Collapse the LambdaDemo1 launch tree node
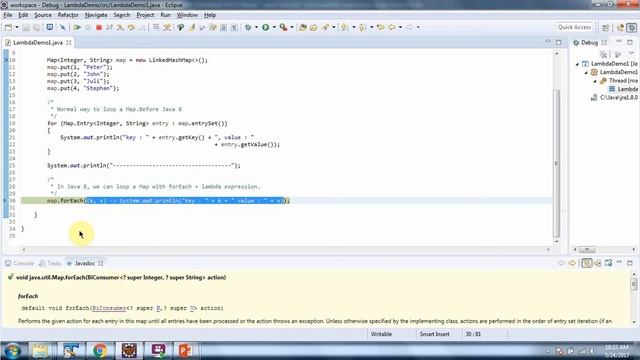 [577, 64]
